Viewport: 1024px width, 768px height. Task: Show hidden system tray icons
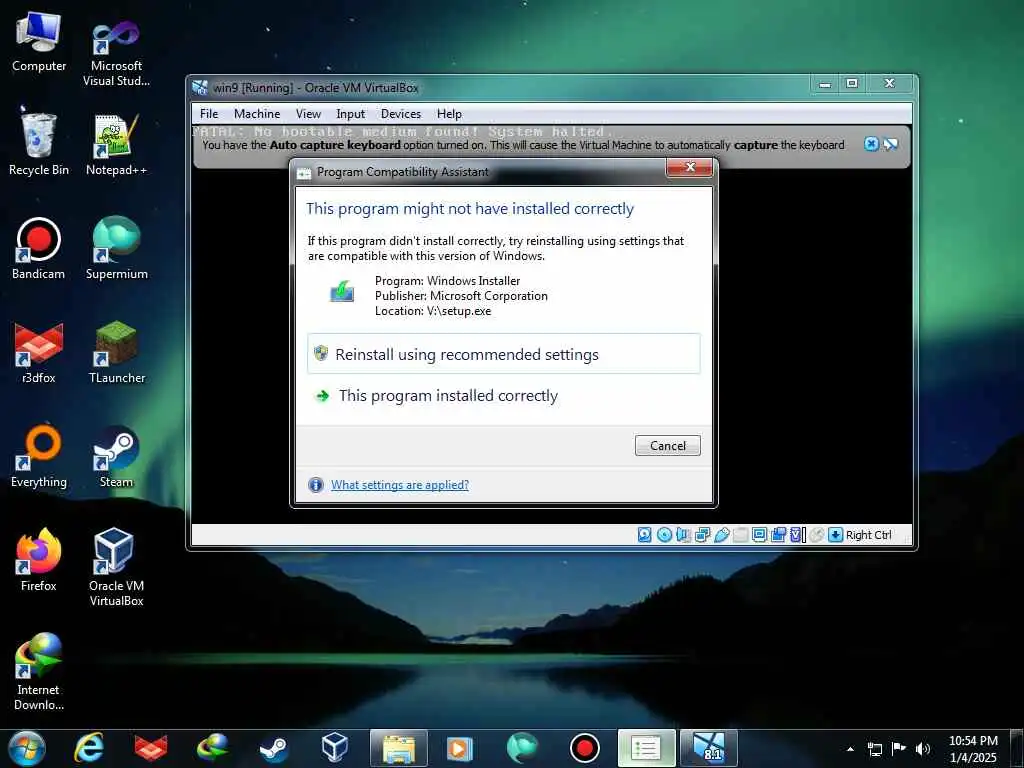pos(850,749)
